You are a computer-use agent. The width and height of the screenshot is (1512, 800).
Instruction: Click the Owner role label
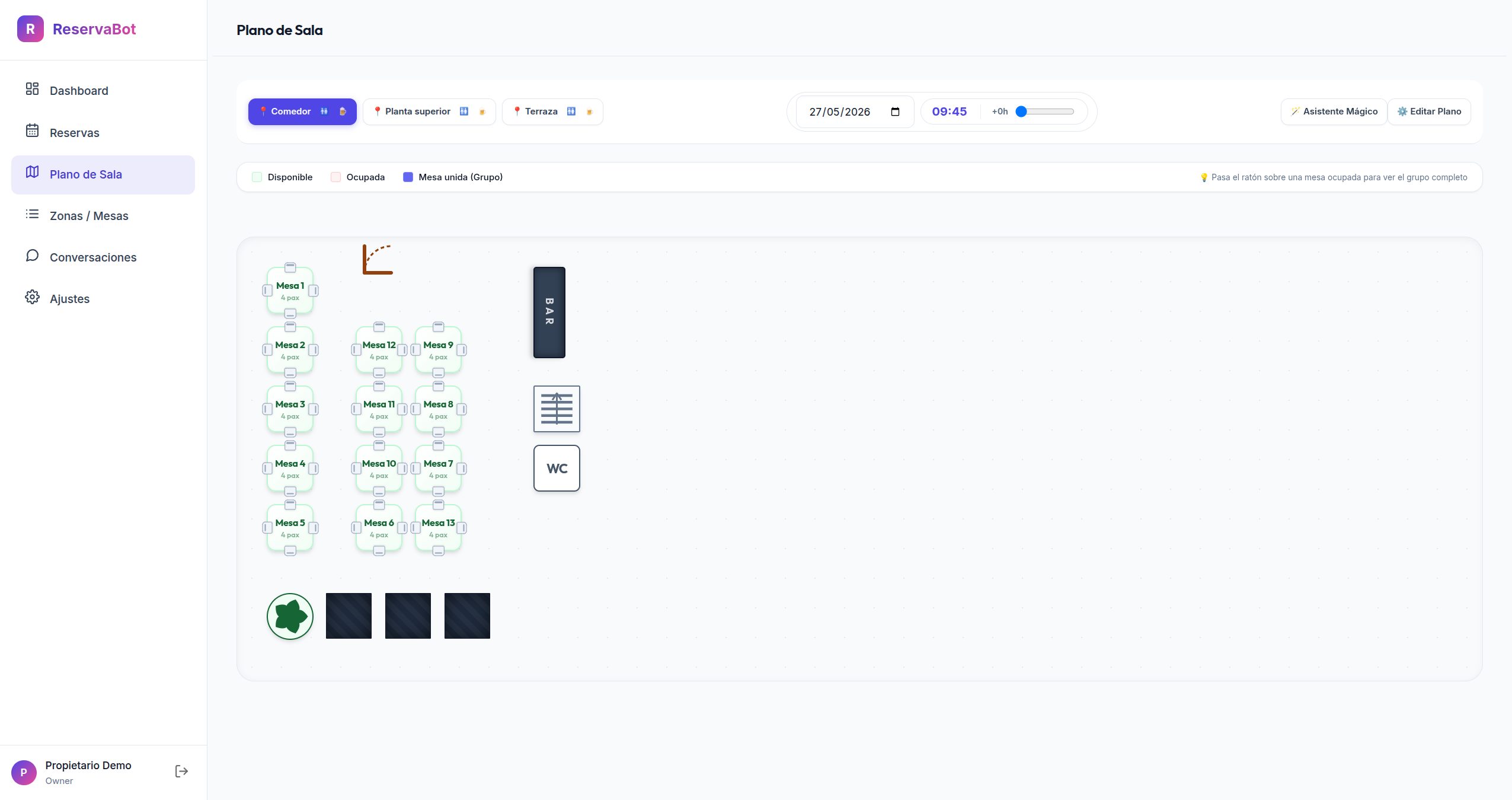click(x=59, y=781)
